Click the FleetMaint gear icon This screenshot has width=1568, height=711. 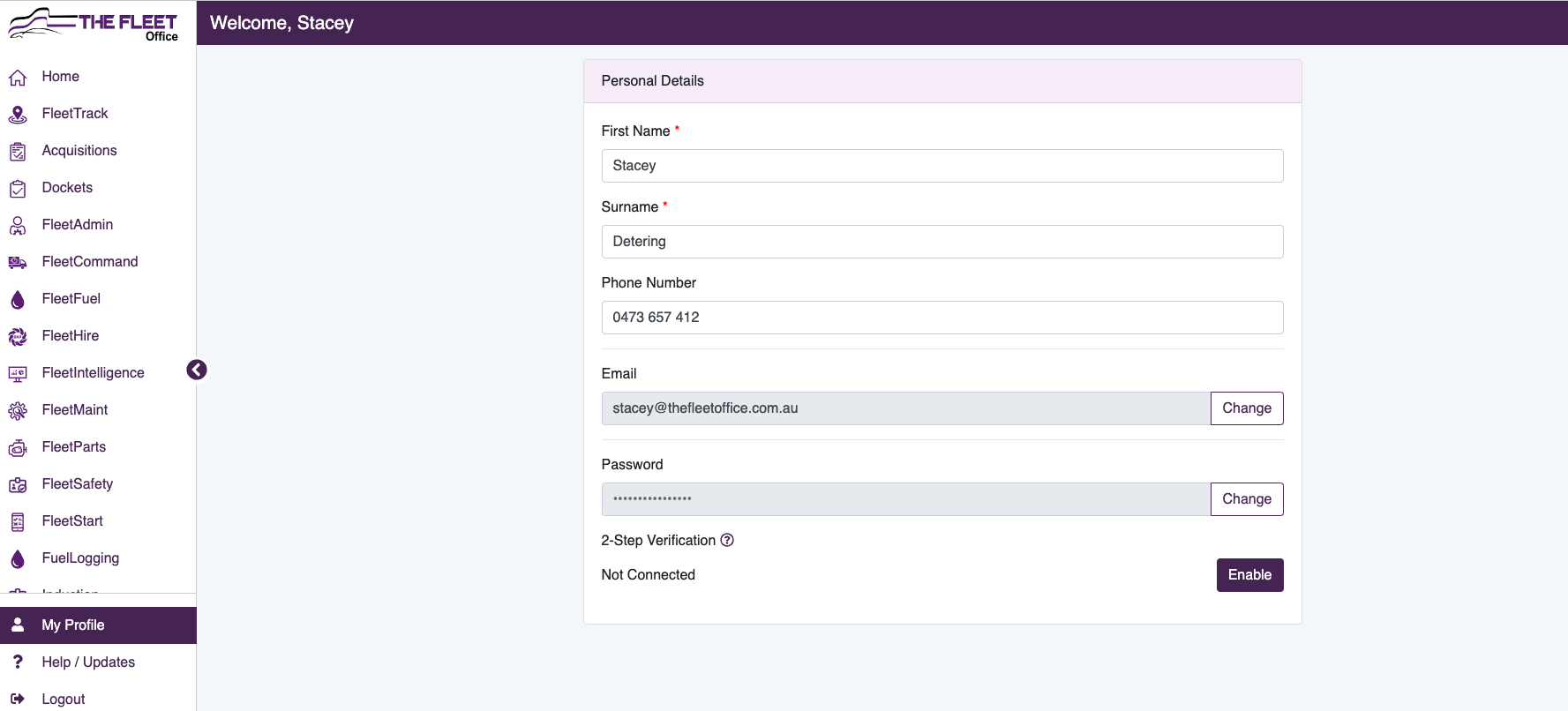[x=18, y=411]
